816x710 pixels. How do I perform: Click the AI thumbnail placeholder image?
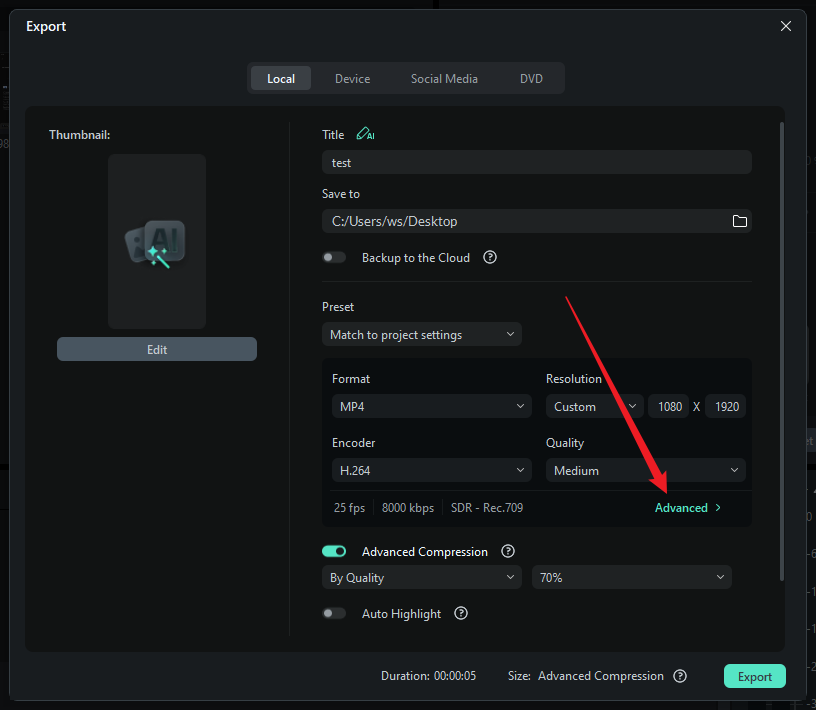pyautogui.click(x=157, y=241)
